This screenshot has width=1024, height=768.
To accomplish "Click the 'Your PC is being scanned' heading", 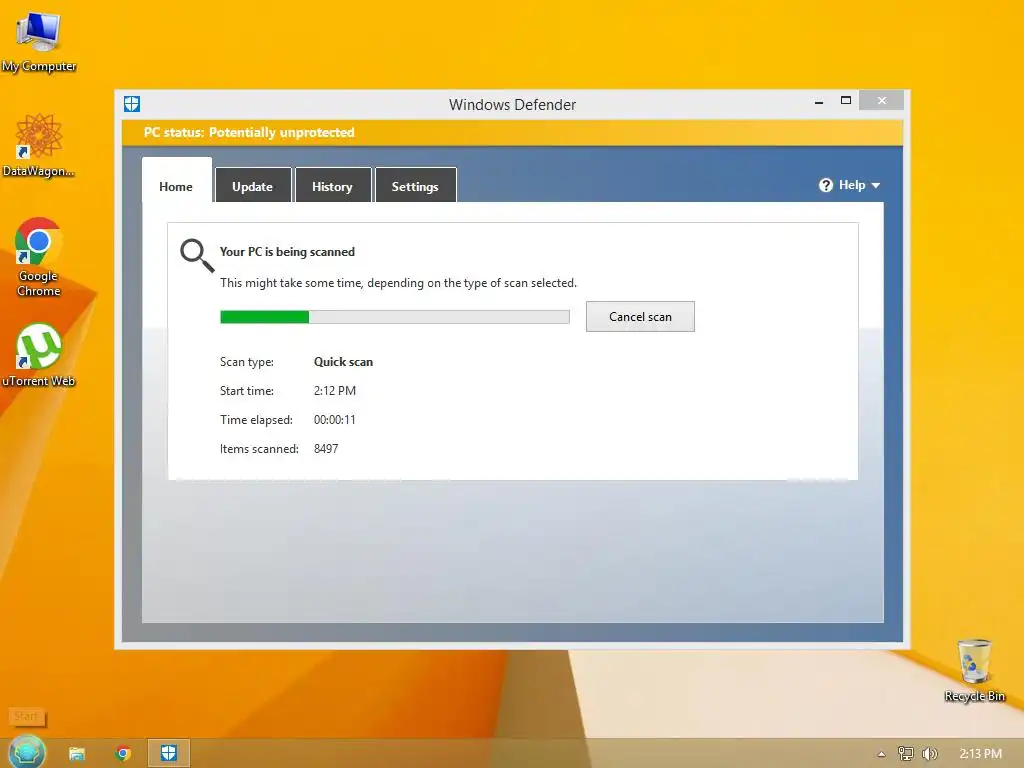I will (287, 252).
